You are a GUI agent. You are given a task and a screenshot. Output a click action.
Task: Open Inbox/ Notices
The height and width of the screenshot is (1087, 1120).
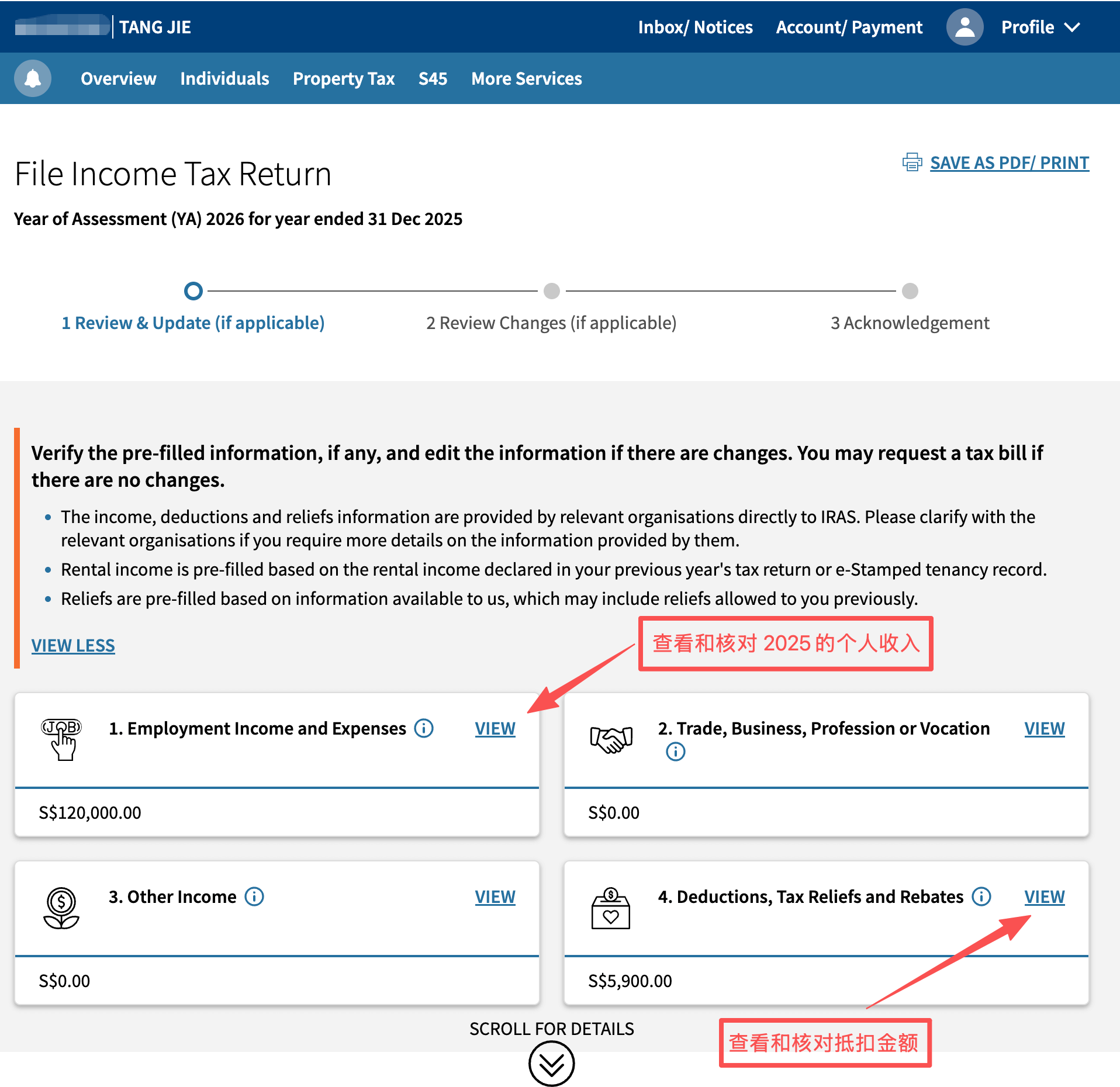(x=695, y=27)
